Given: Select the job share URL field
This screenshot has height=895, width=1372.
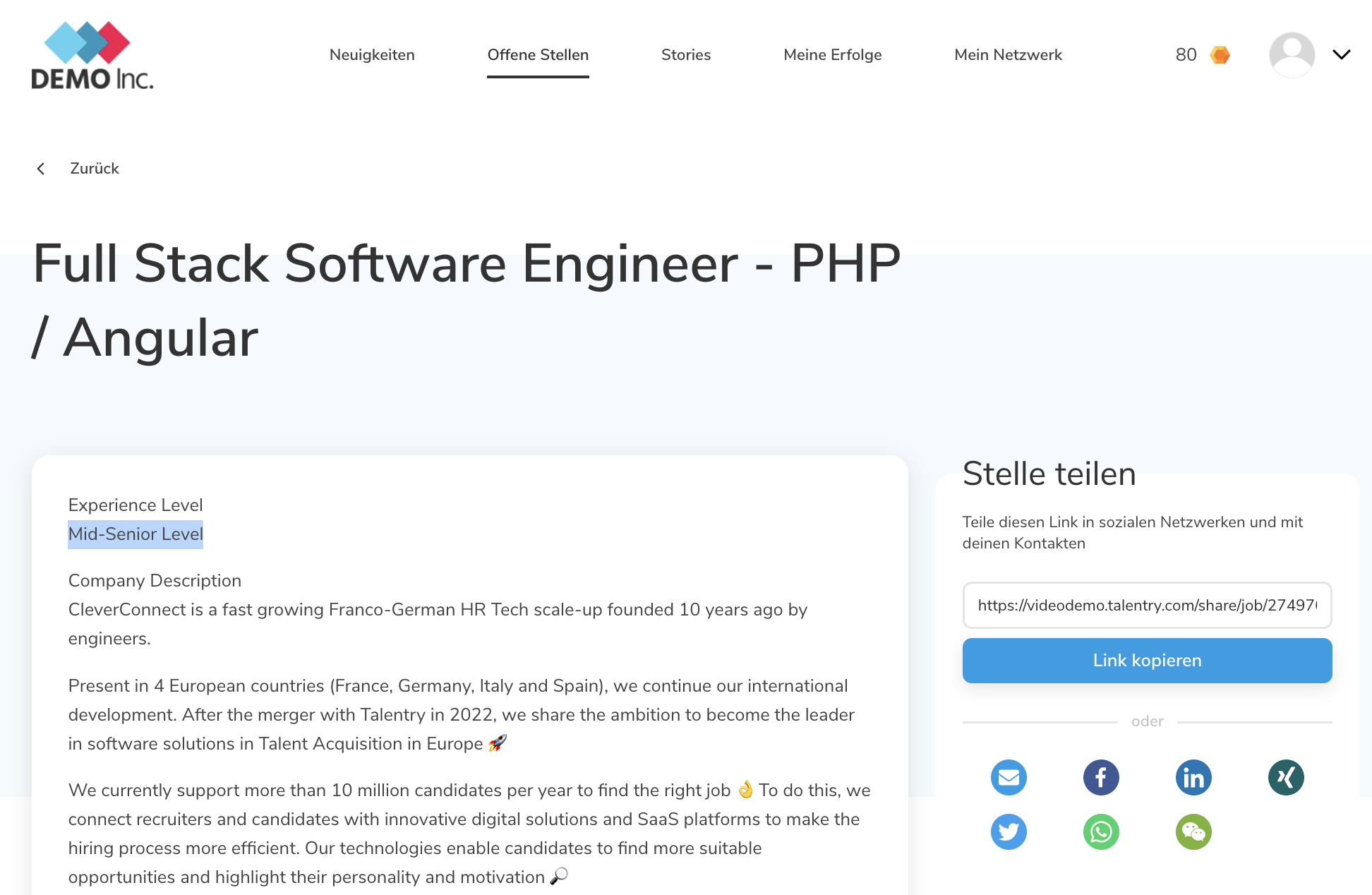Looking at the screenshot, I should pyautogui.click(x=1147, y=605).
